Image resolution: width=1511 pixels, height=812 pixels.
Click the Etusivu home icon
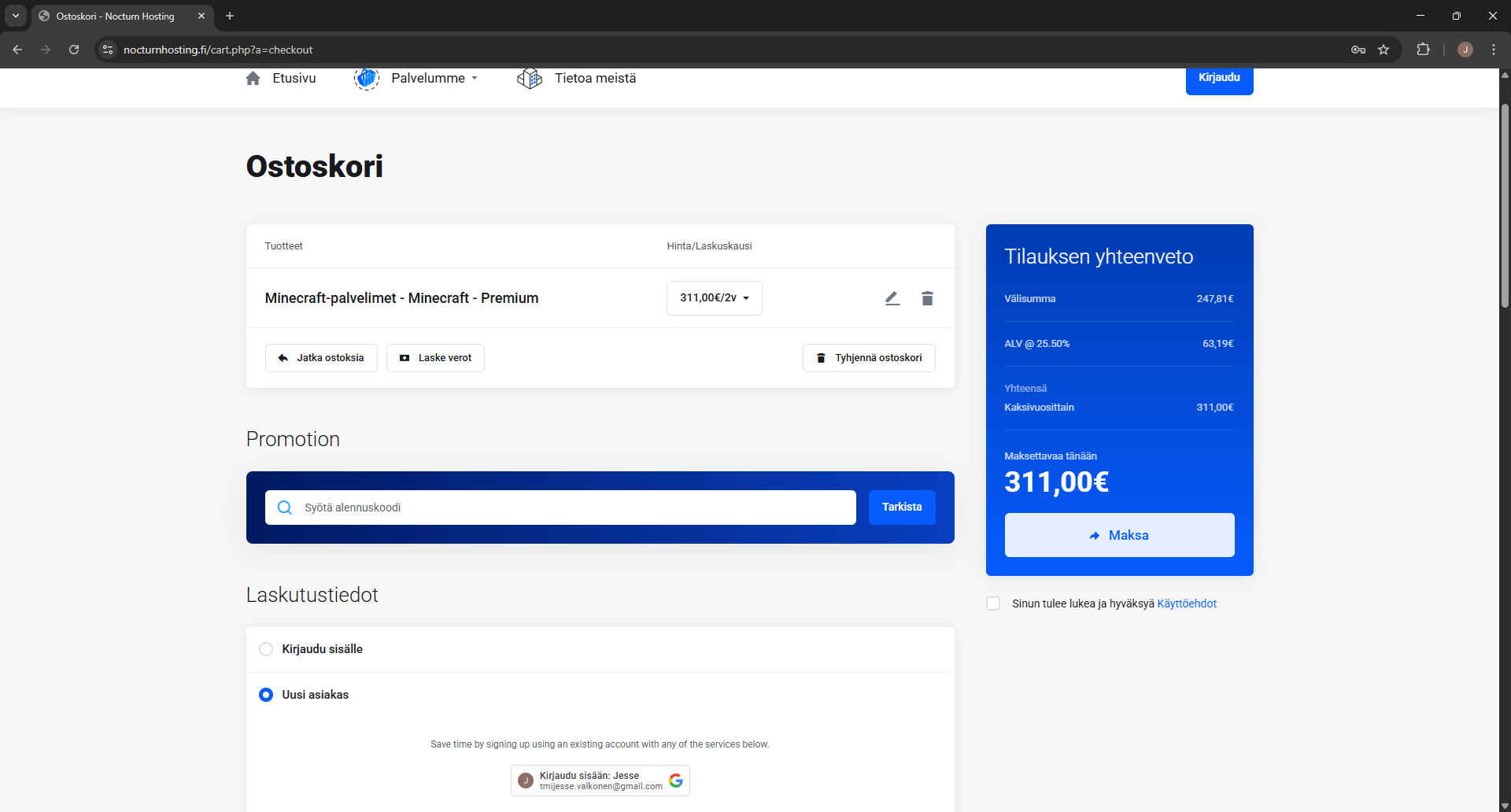[253, 79]
